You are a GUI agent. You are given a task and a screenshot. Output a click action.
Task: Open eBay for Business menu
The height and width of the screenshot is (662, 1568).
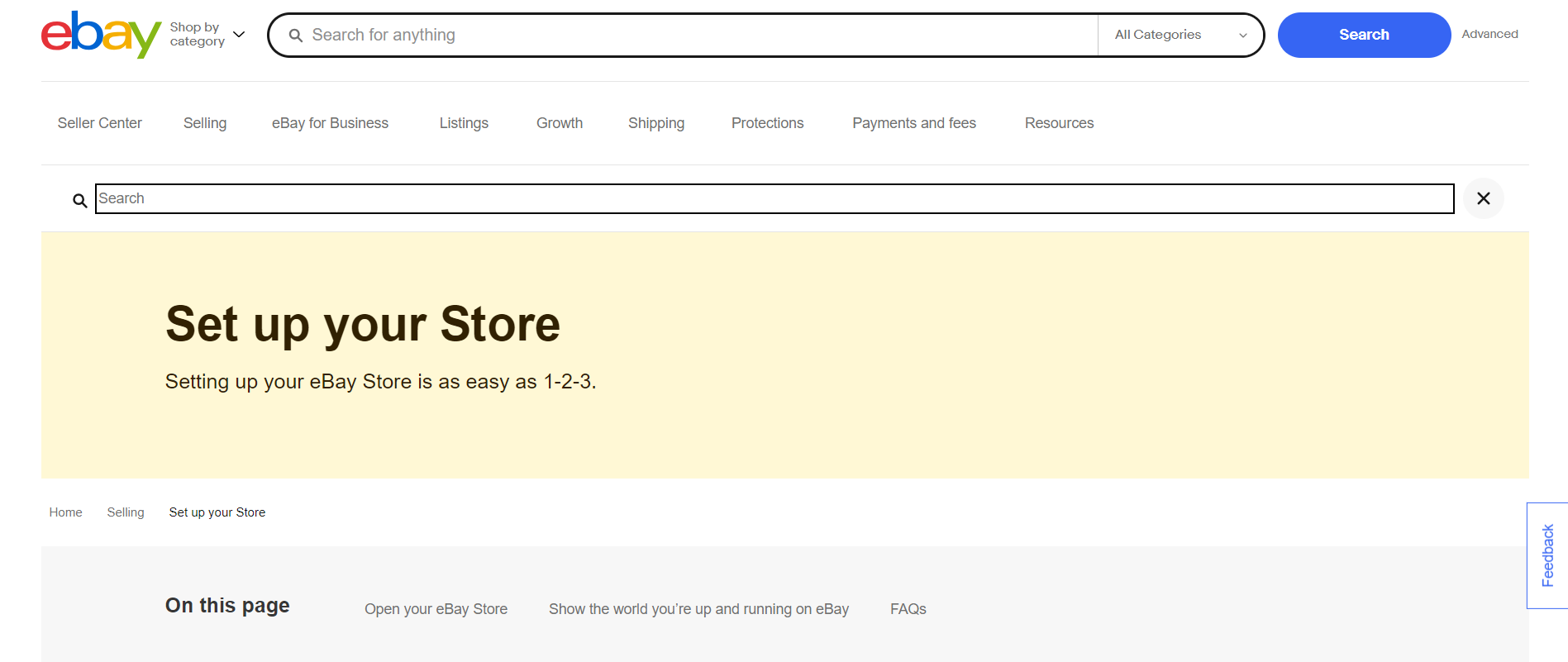(330, 123)
